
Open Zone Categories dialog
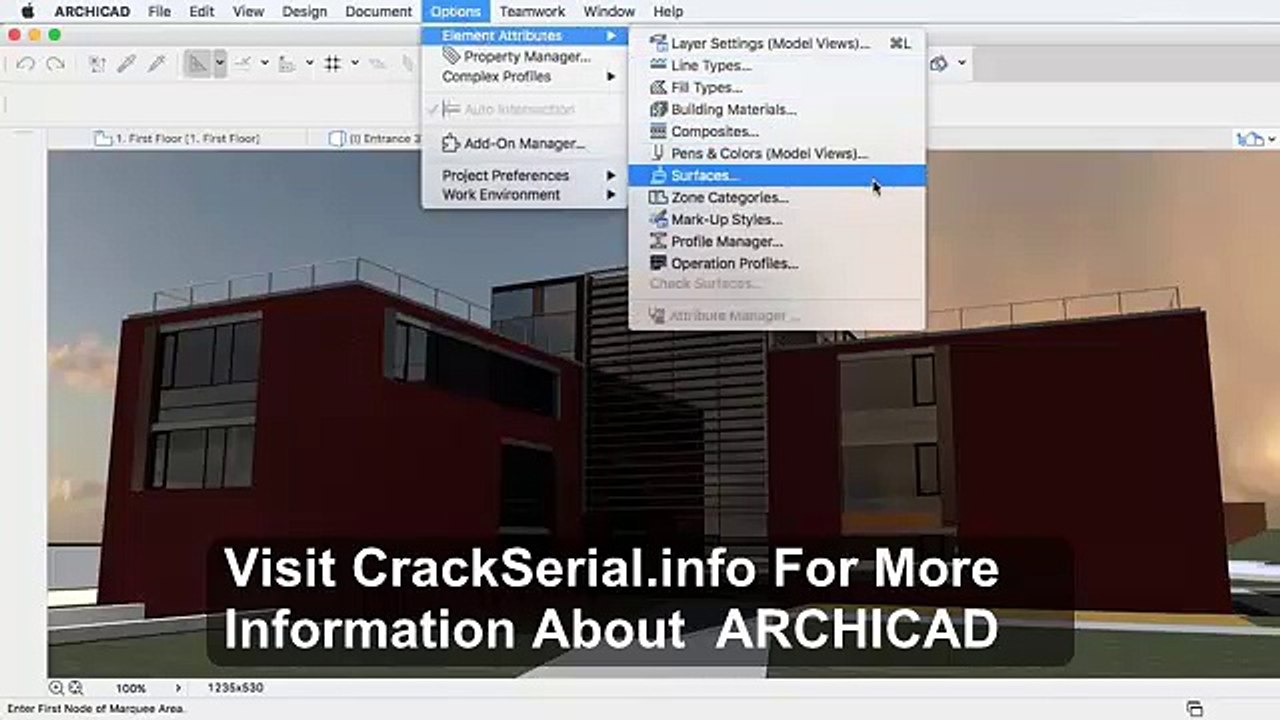[x=777, y=197]
